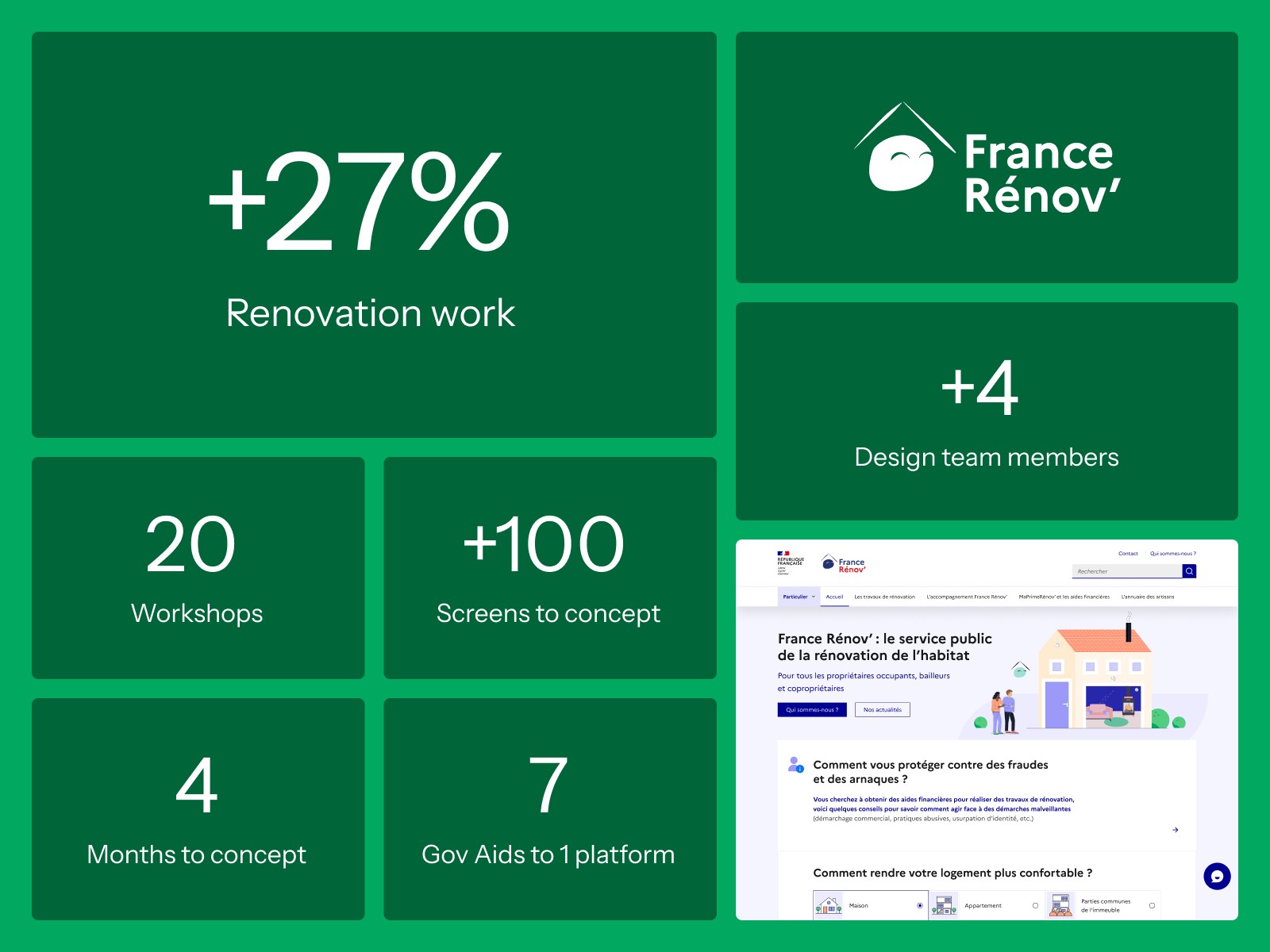
Task: Click the 'Workshops' label
Action: coord(197,613)
